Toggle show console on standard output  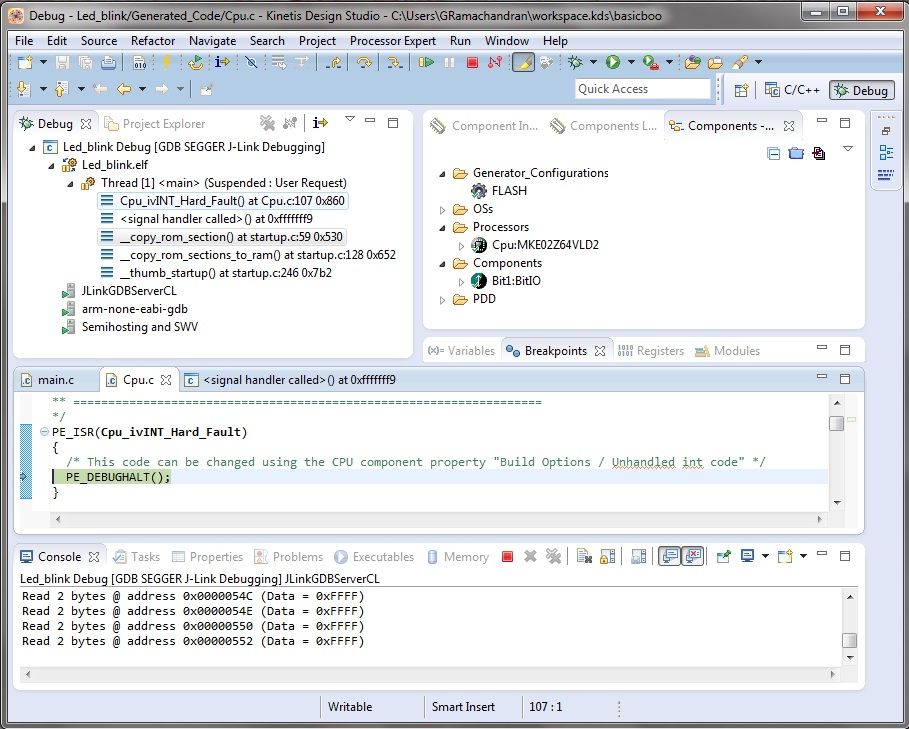pos(669,556)
